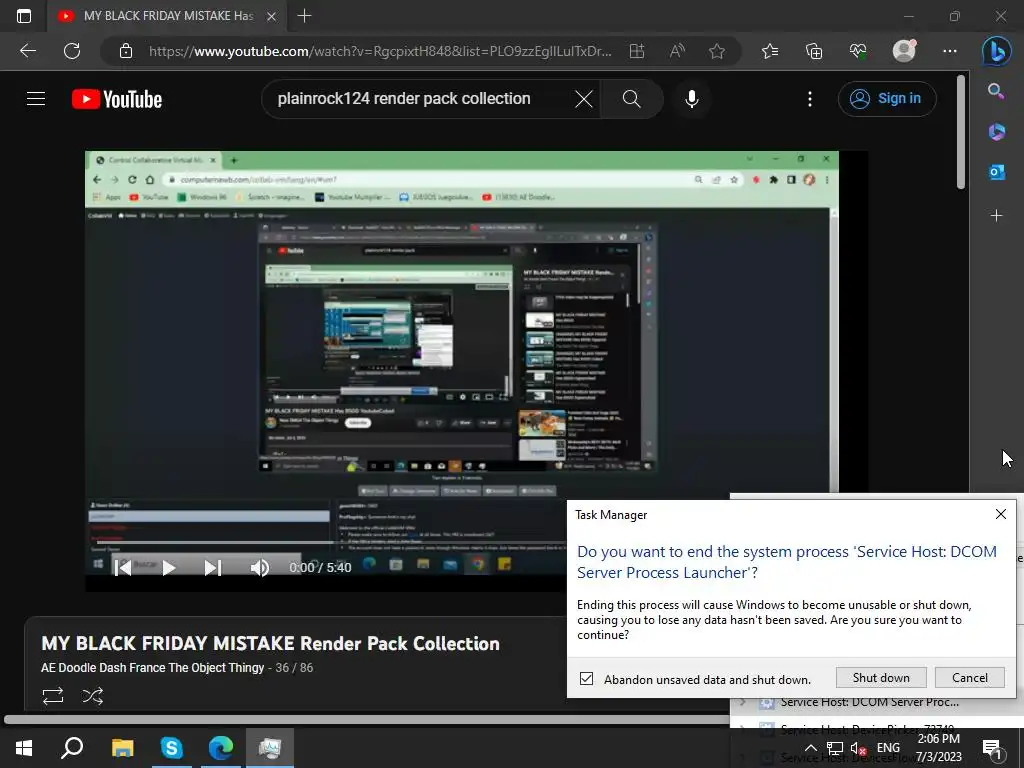Open Skype from the taskbar

coord(171,748)
